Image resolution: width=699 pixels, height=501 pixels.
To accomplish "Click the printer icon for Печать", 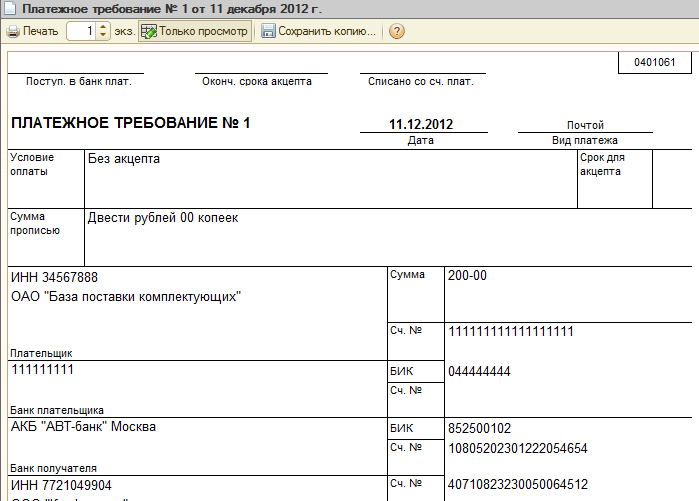I will coord(13,31).
